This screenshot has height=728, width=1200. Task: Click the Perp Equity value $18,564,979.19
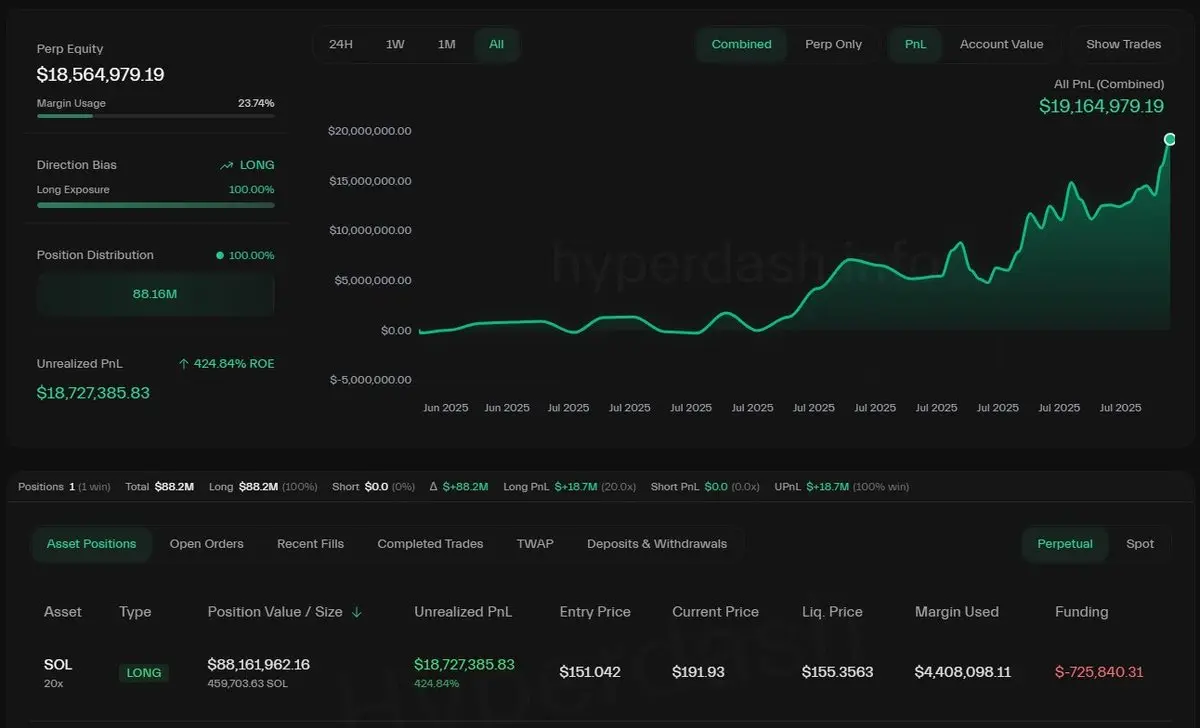101,75
